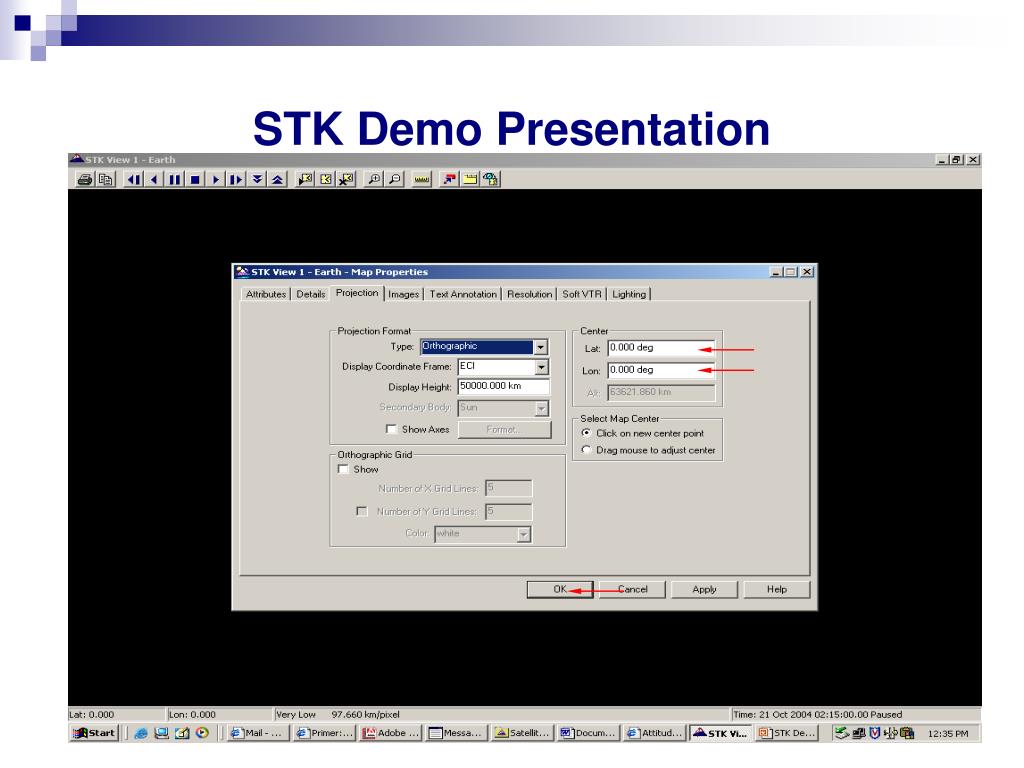The image size is (1024, 768).
Task: Click the Center Lon input field
Action: click(661, 370)
